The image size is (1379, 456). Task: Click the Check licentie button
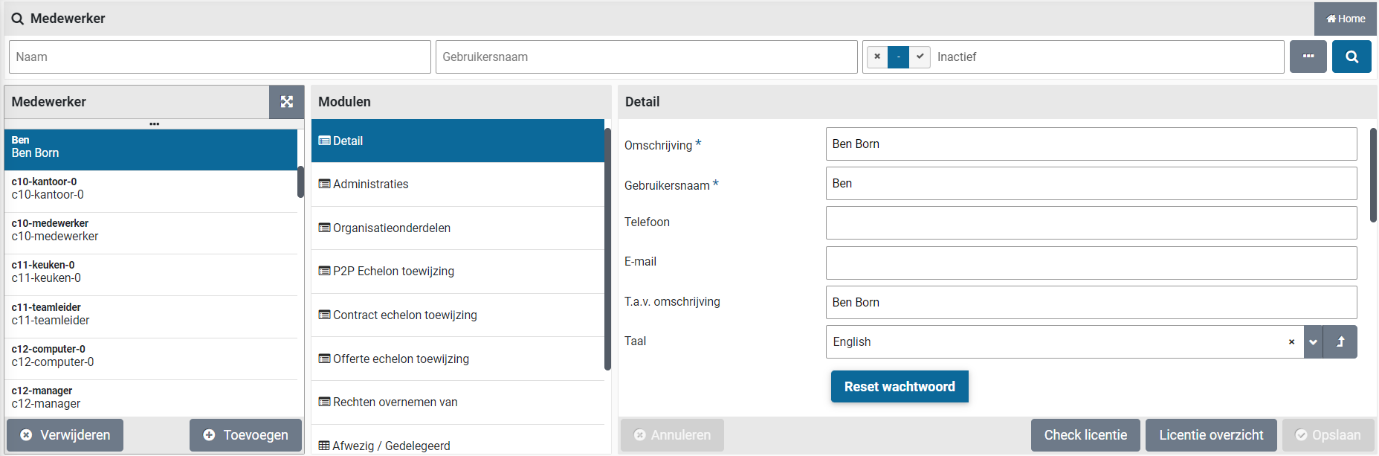(1085, 435)
